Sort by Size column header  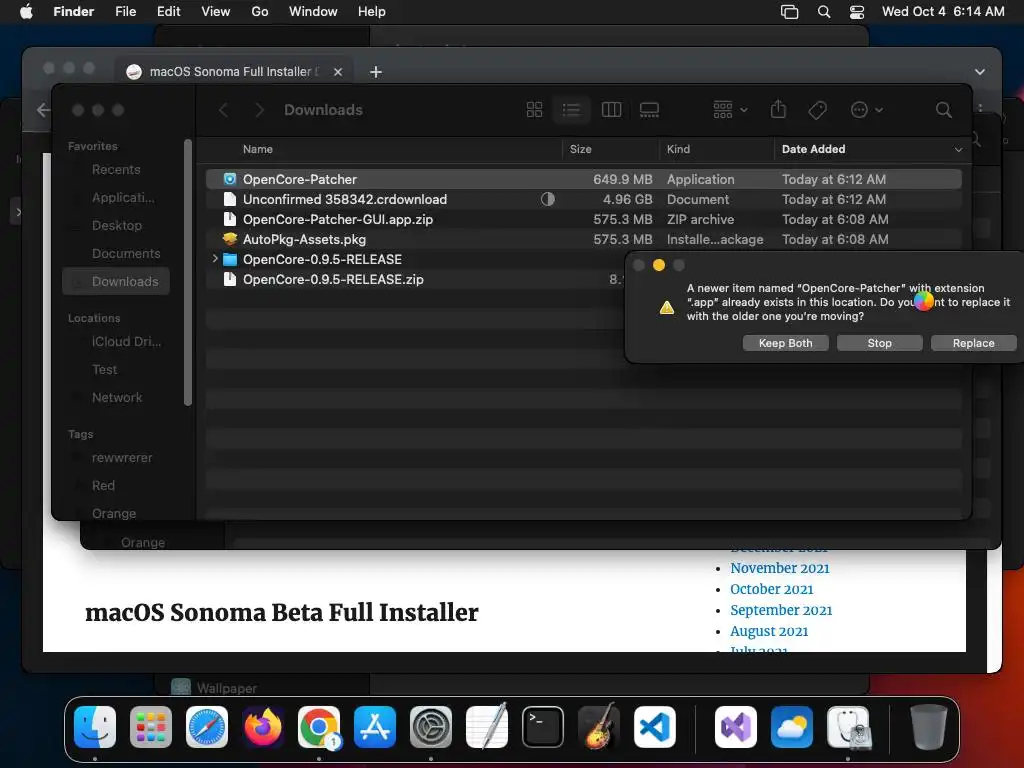coord(580,149)
